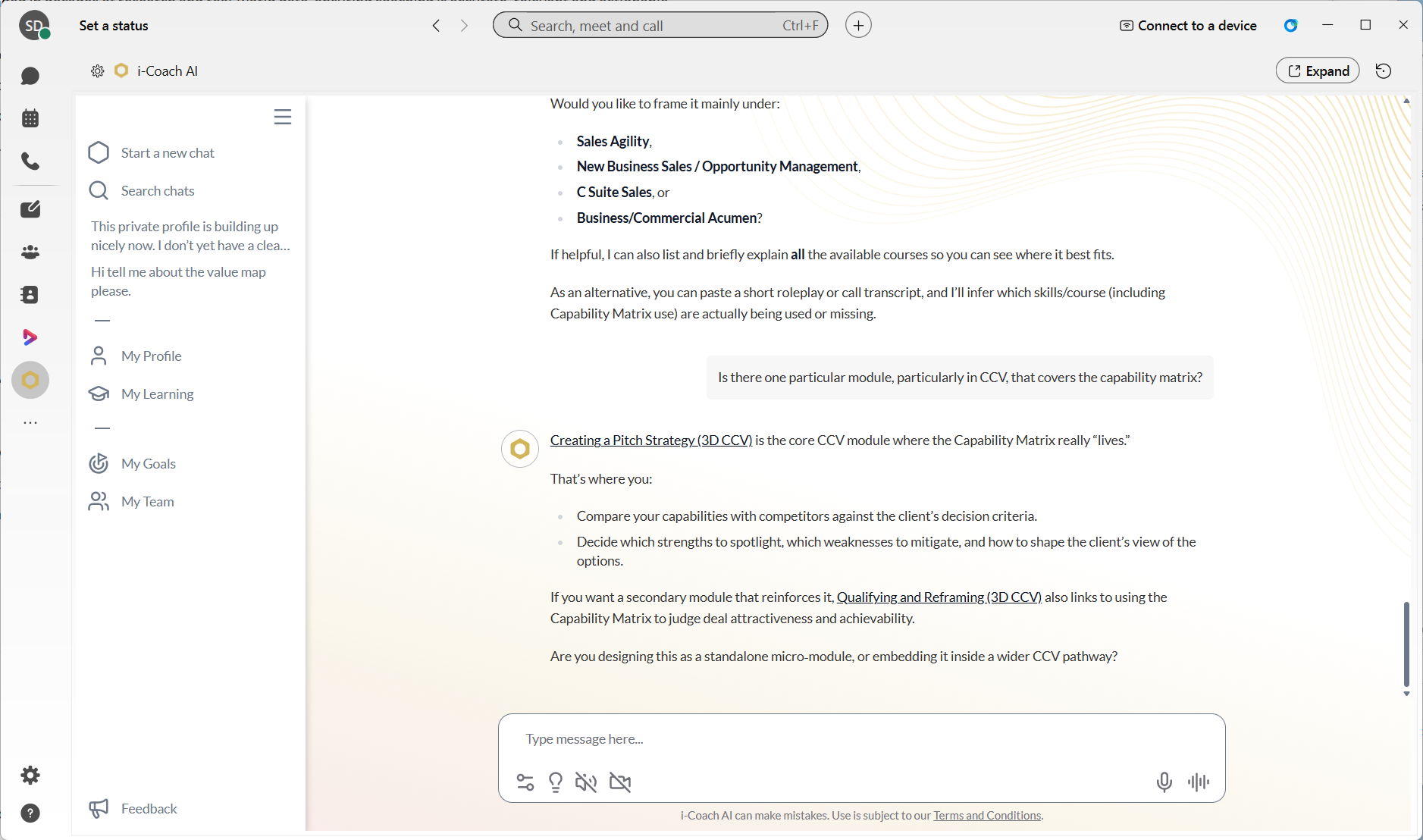Click the scrollbar up arrow
The height and width of the screenshot is (840, 1423).
tap(1406, 101)
